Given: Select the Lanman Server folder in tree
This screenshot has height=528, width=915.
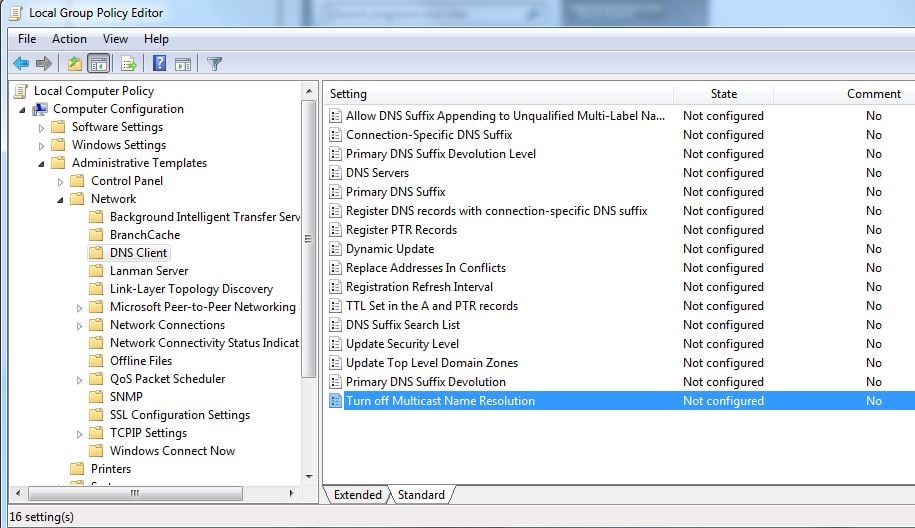Looking at the screenshot, I should tap(148, 271).
